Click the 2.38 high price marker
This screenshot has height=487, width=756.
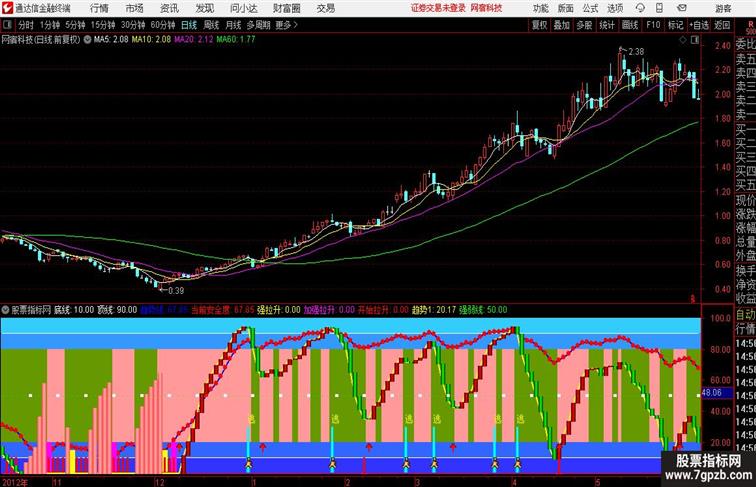coord(636,52)
